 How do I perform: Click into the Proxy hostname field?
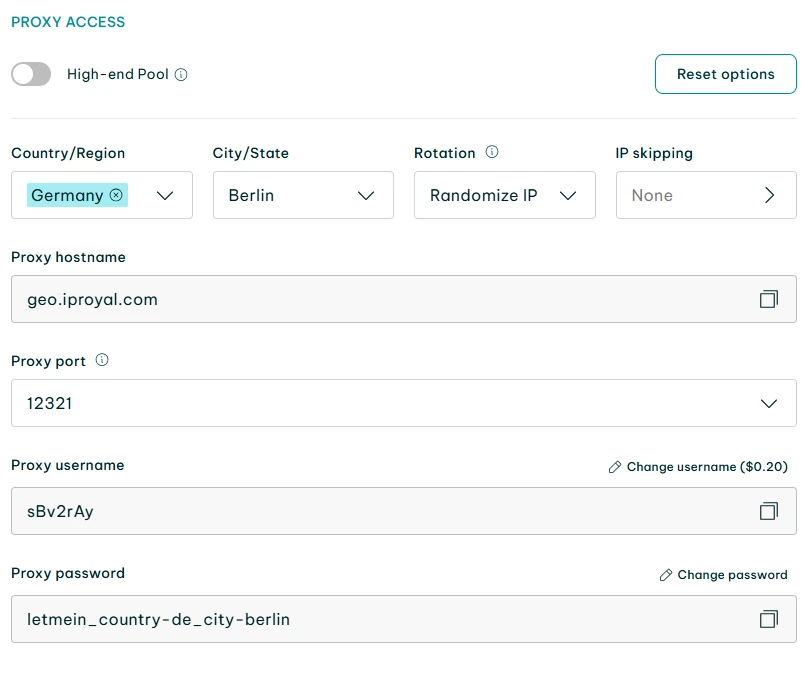380,299
